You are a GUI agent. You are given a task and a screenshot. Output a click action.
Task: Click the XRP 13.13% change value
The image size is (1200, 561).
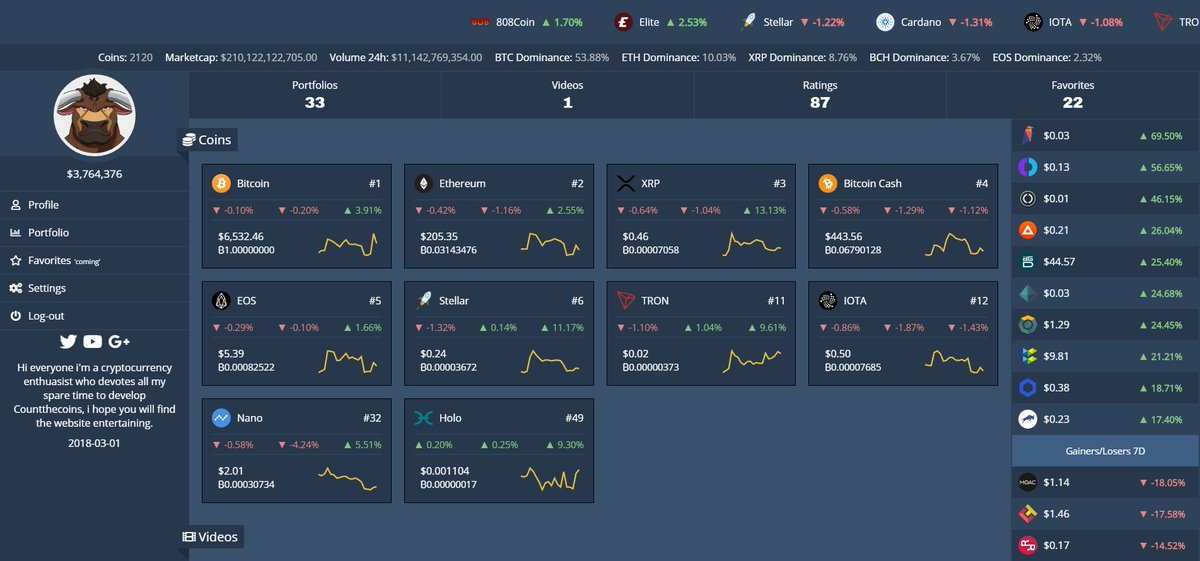click(x=766, y=211)
